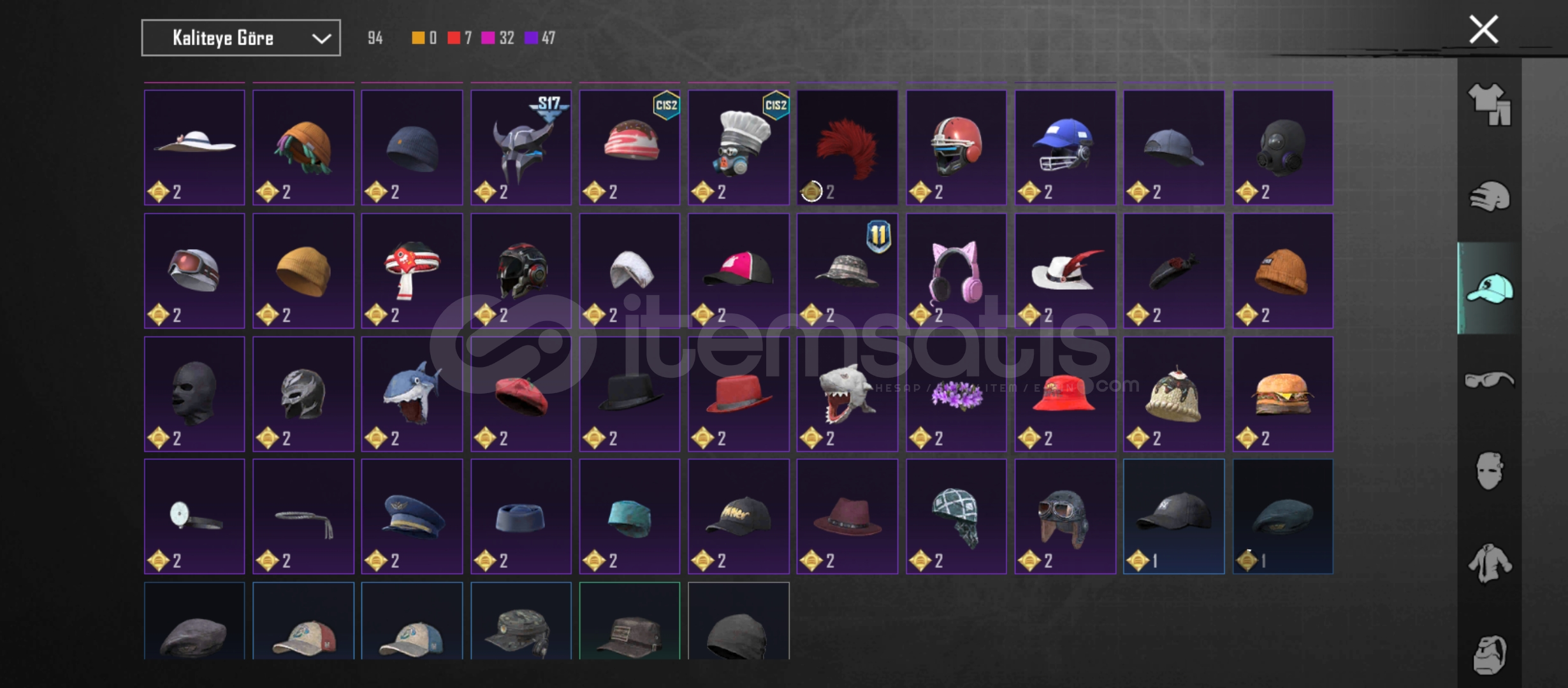Pick the blue shark hood item
Viewport: 1568px width, 688px height.
[x=412, y=394]
